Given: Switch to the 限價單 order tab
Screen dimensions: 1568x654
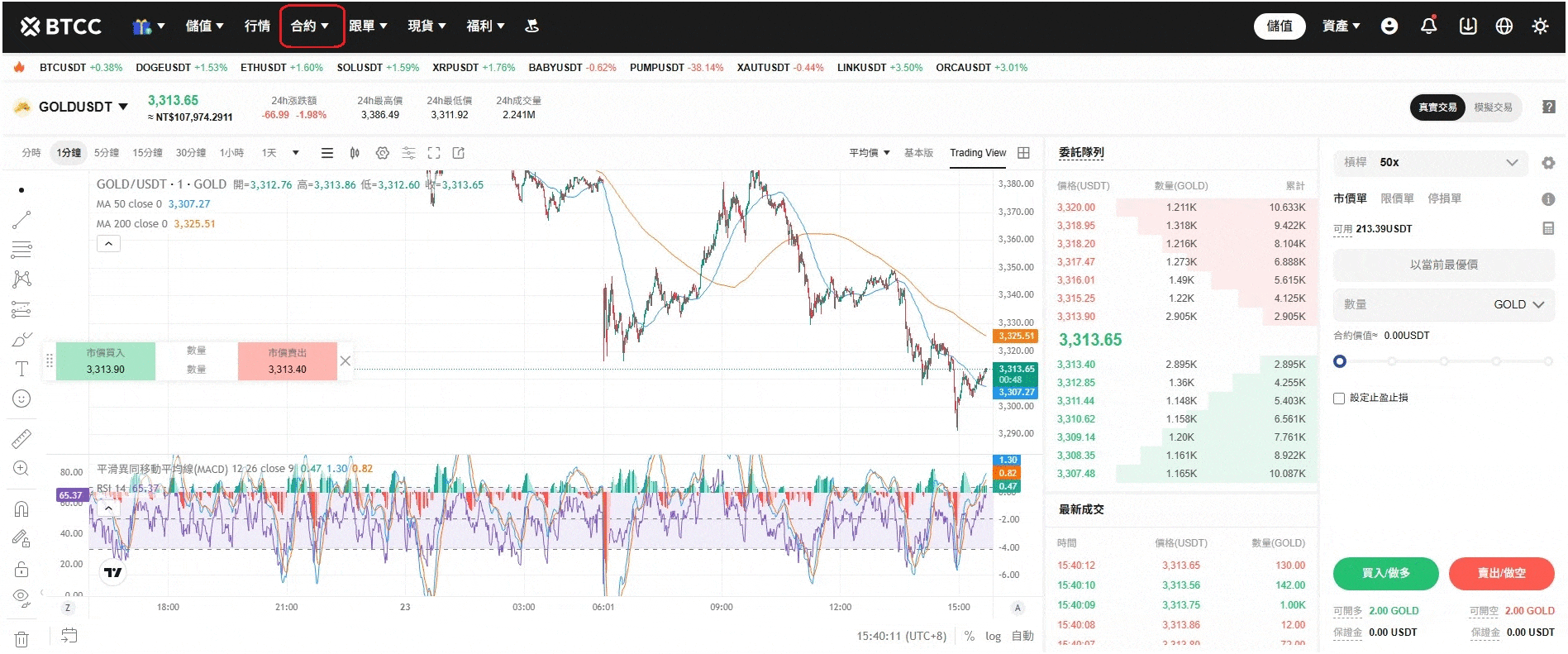Looking at the screenshot, I should (x=1397, y=199).
